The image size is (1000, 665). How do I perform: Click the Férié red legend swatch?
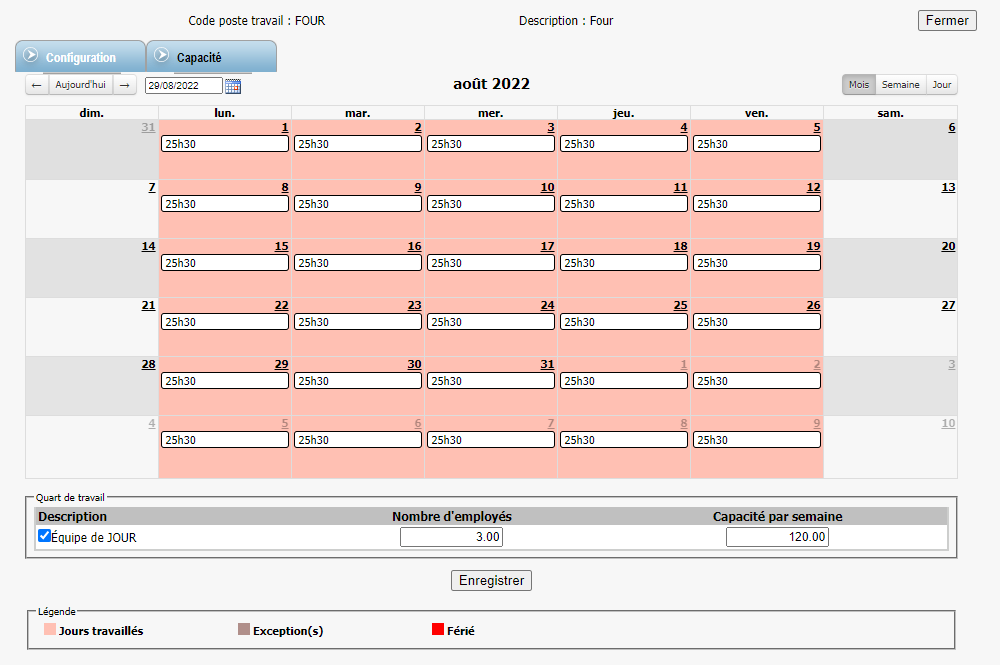438,630
